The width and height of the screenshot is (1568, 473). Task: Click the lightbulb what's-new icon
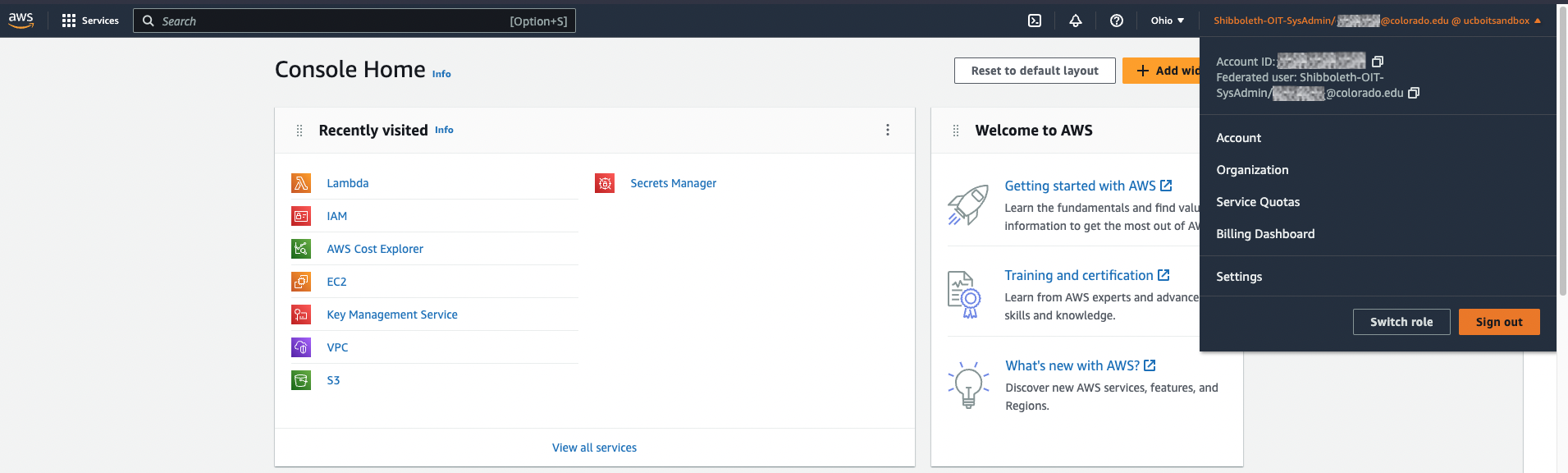click(968, 384)
